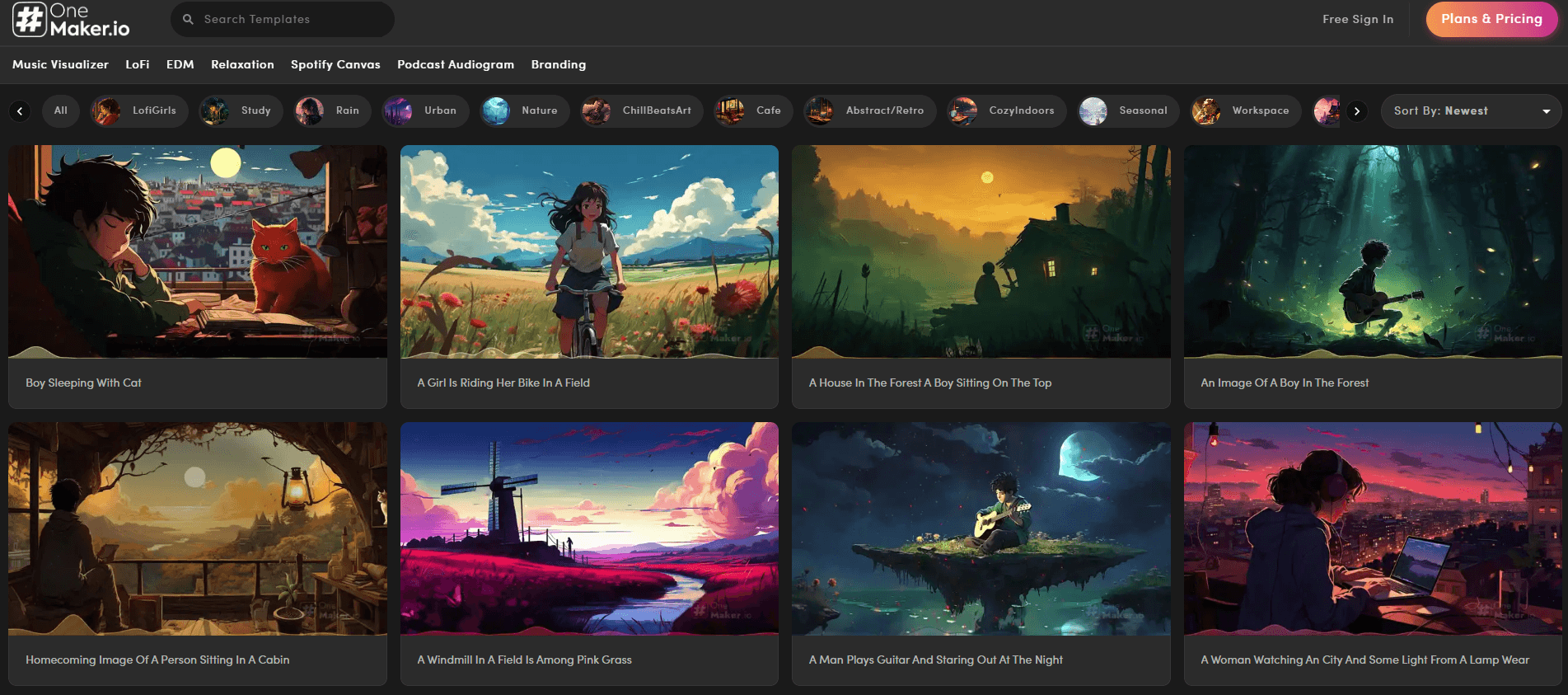Open the Spotify Canvas page
Screen dimensions: 1568x695
(335, 64)
